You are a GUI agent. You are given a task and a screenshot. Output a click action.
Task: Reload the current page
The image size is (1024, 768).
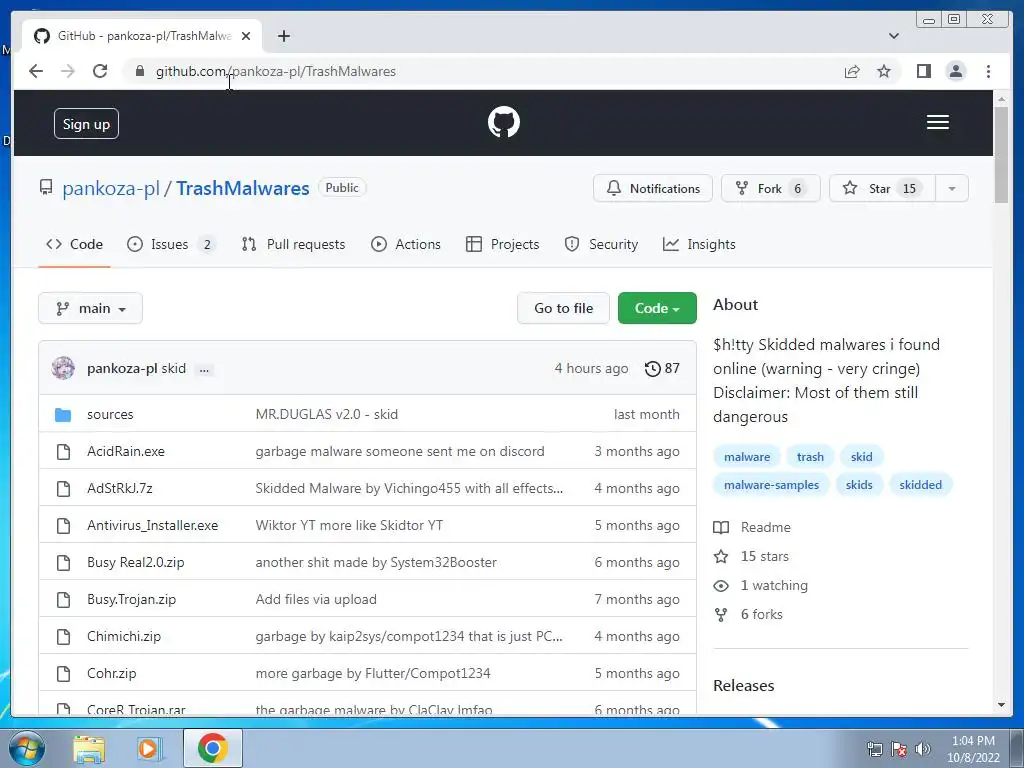tap(100, 71)
